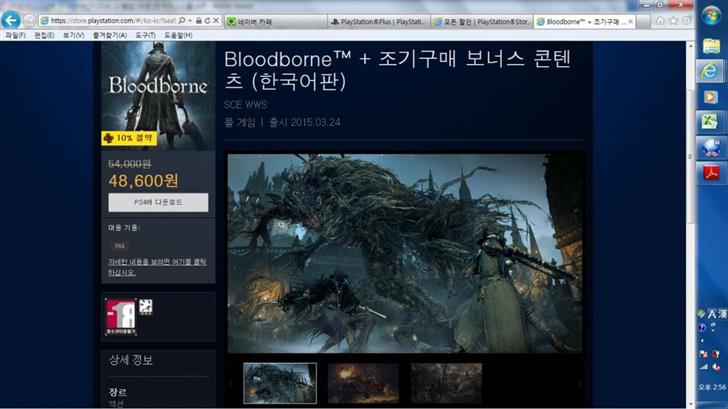Switch to the 네이버 카페 tab

click(270, 21)
